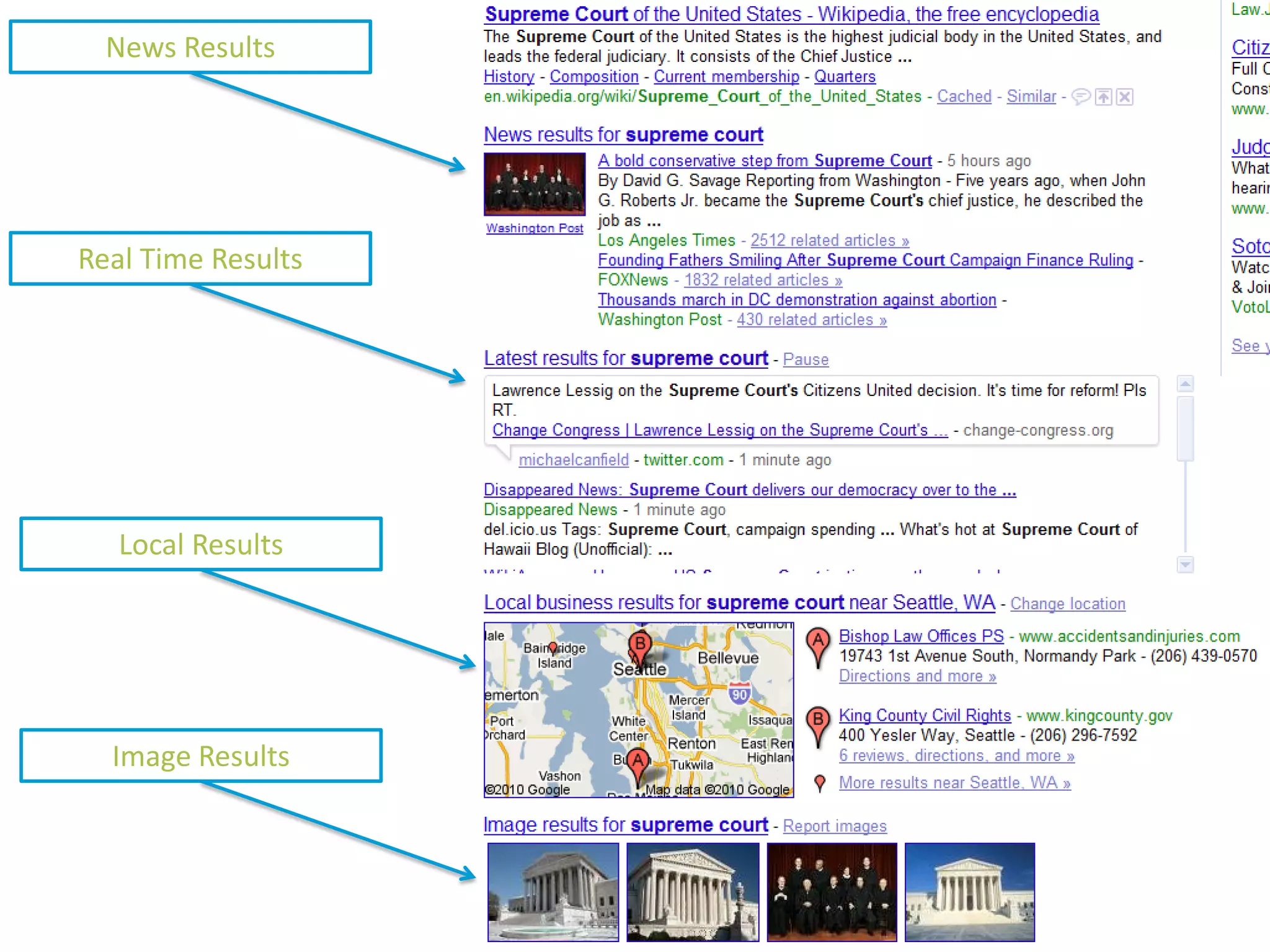
Task: Open third image showing the justices
Action: [x=832, y=892]
